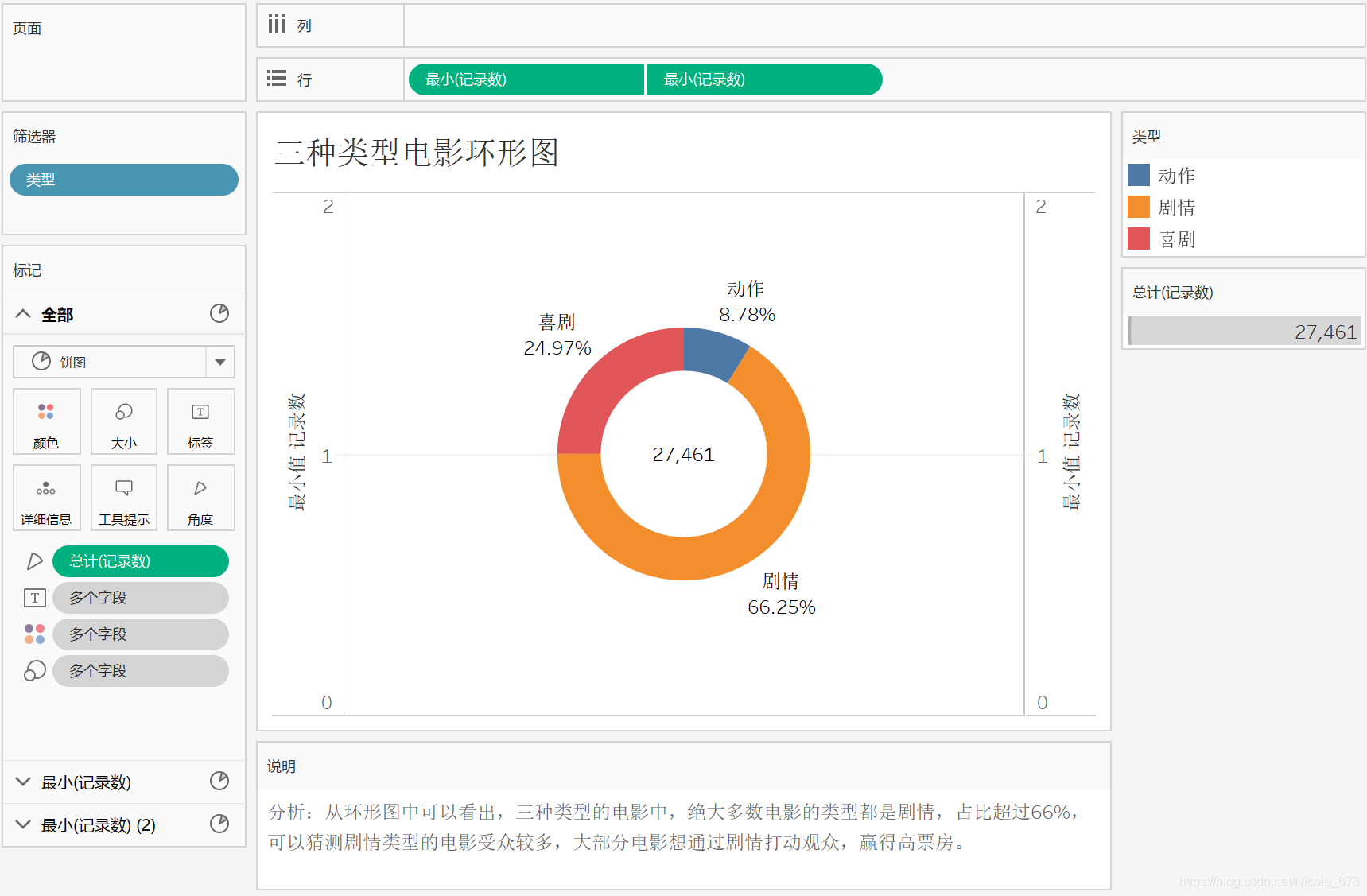Screen dimensions: 1367x896
Task: Click the Color (颜色) marks card button
Action: coord(46,421)
